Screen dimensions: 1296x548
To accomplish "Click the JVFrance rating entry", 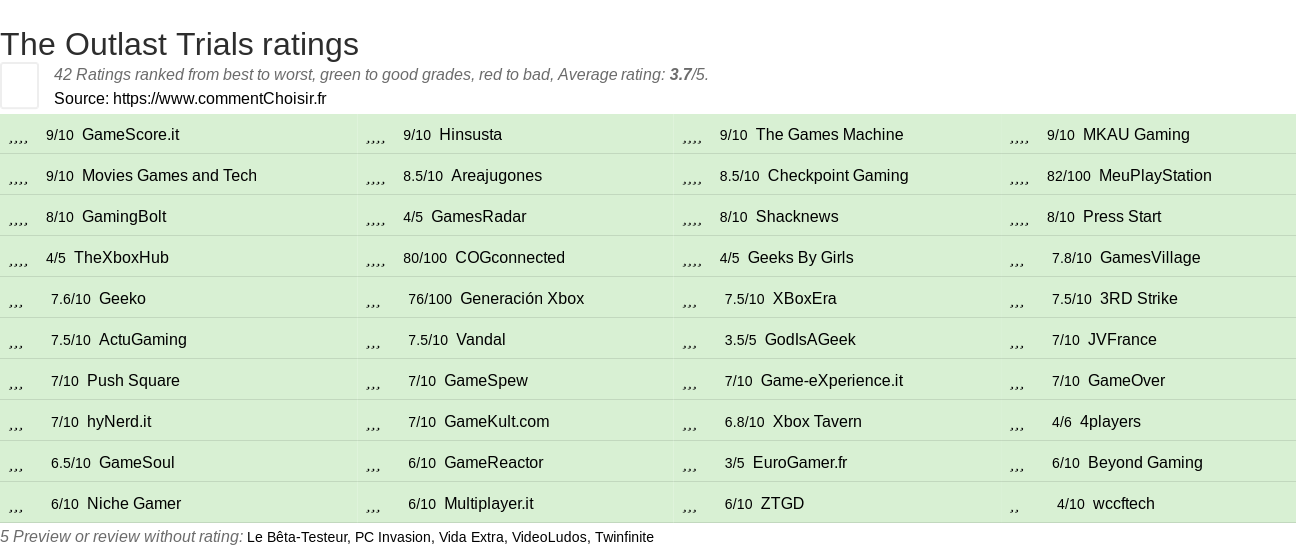I will (1122, 340).
